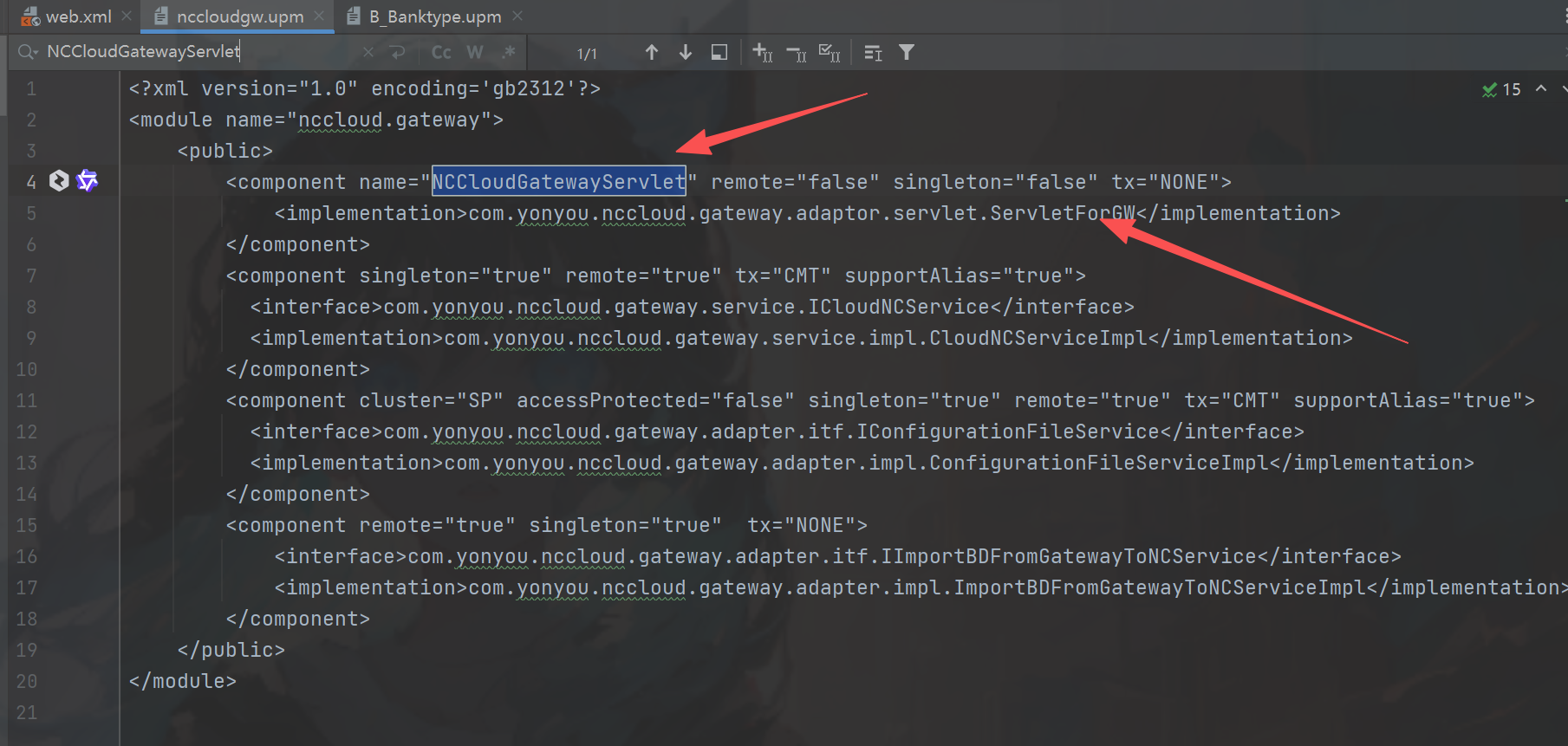Viewport: 1568px width, 746px height.
Task: Go to previous highlighted problem chevron
Action: (x=1541, y=88)
